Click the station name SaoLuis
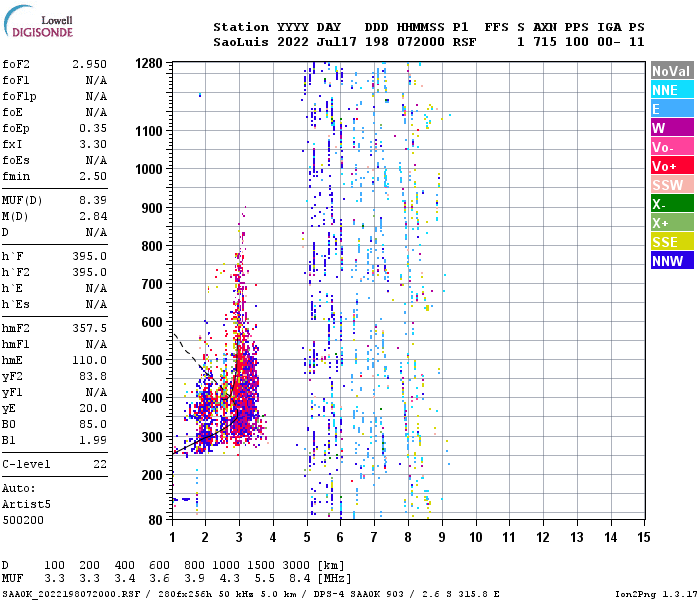The width and height of the screenshot is (700, 600). click(x=241, y=42)
